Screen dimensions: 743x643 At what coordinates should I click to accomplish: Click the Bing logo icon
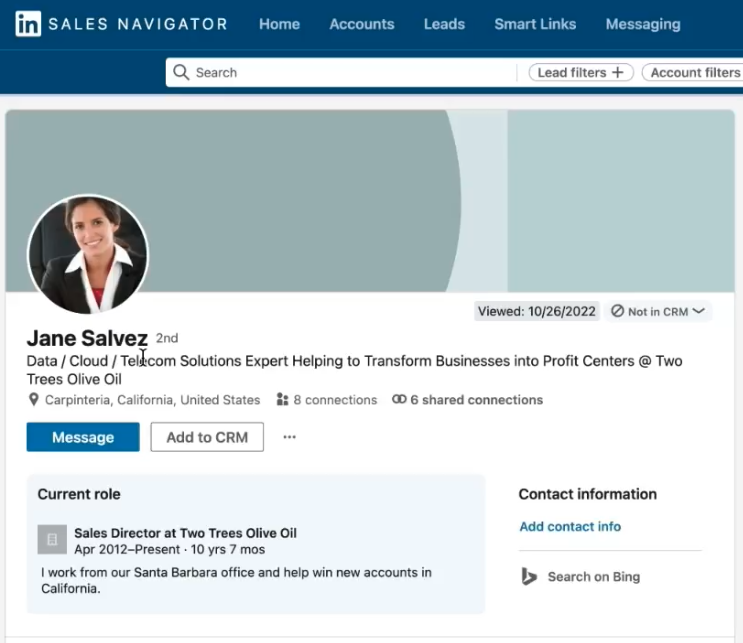[530, 577]
